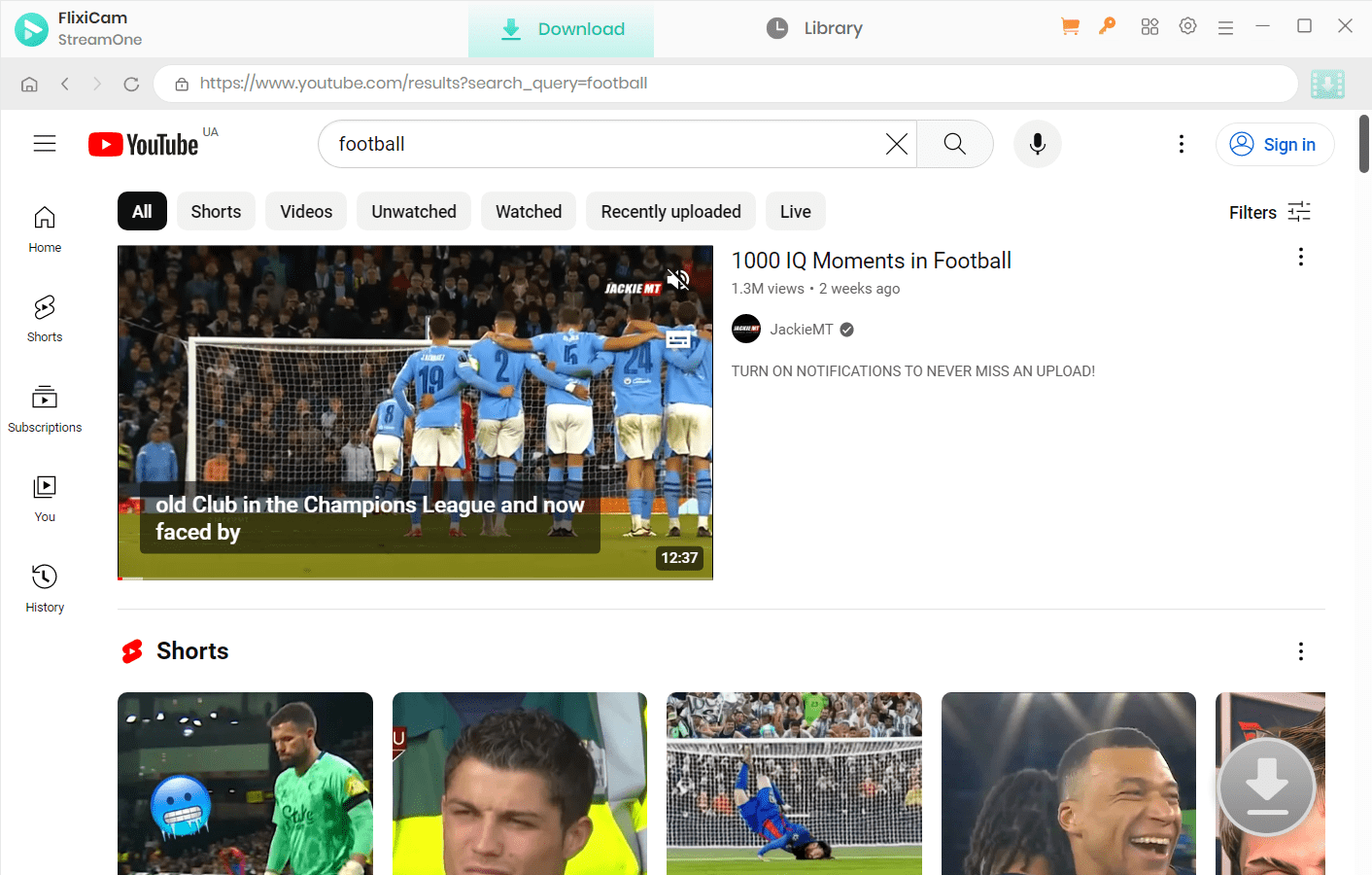This screenshot has width=1372, height=875.
Task: Select the Videos filter chip
Action: 306,211
